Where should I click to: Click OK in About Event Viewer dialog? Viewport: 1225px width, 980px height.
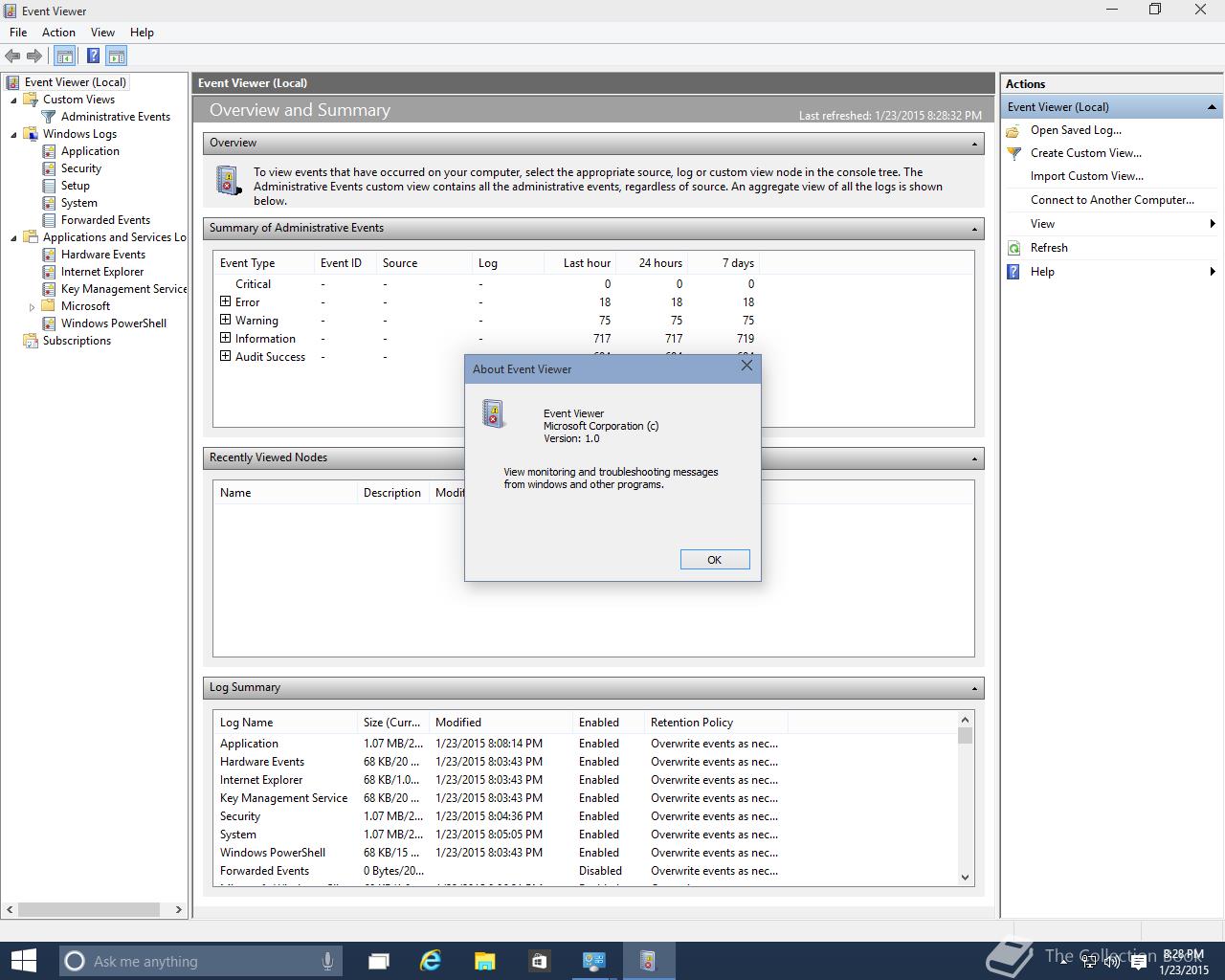[715, 560]
